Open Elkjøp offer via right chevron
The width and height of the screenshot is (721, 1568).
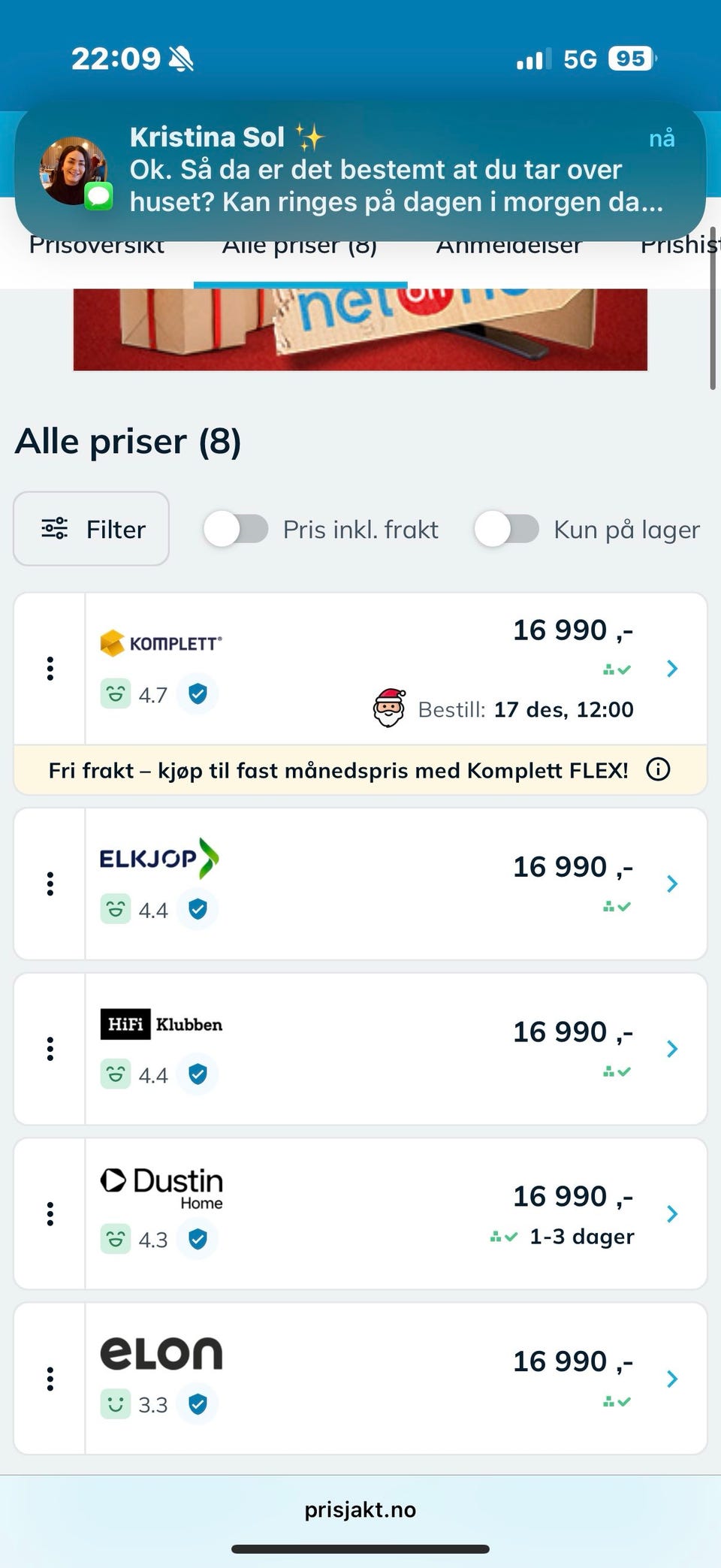coord(672,884)
